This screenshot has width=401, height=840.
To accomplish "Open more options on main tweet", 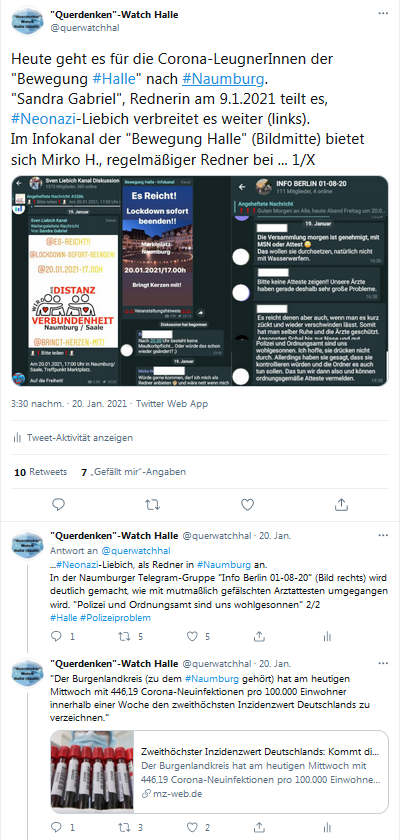I will pos(383,13).
